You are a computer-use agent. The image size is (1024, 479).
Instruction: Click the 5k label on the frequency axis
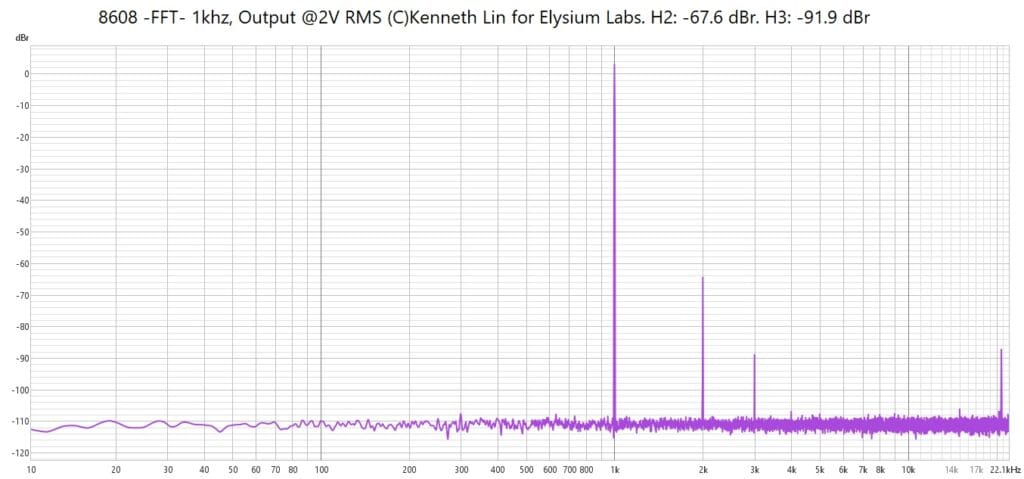[x=820, y=470]
